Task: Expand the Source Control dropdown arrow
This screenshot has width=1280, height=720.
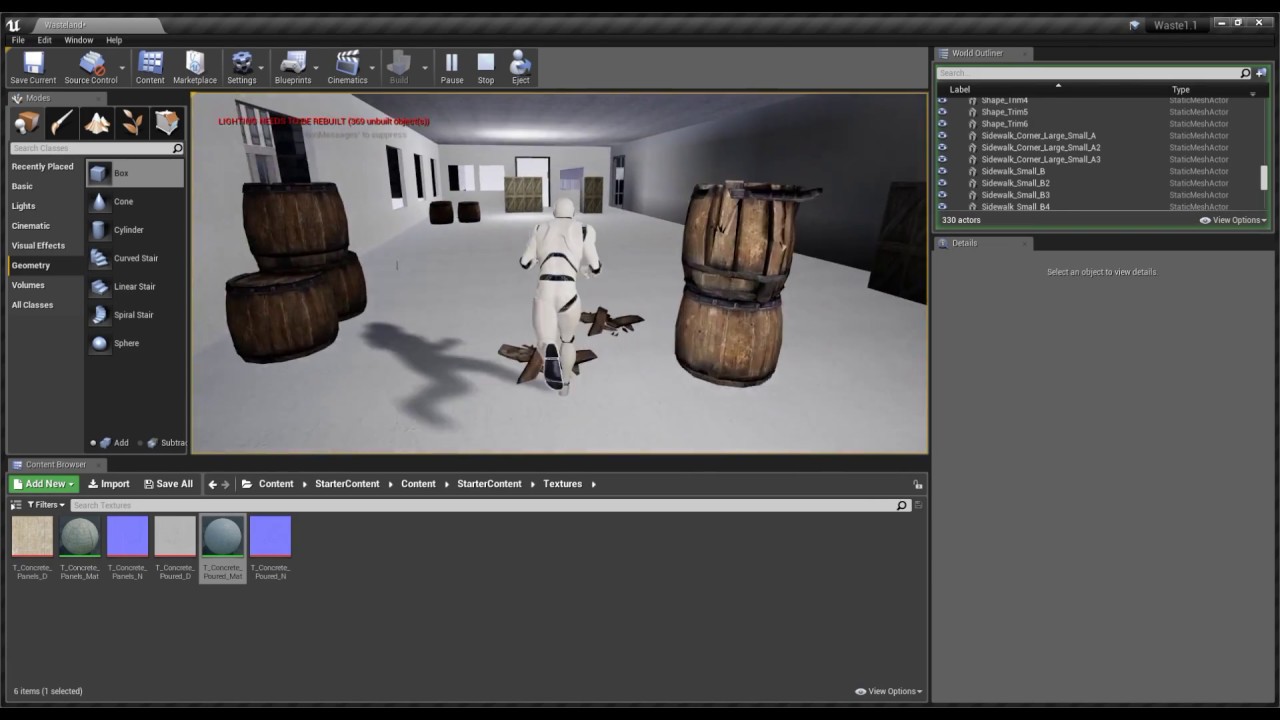Action: pyautogui.click(x=122, y=69)
